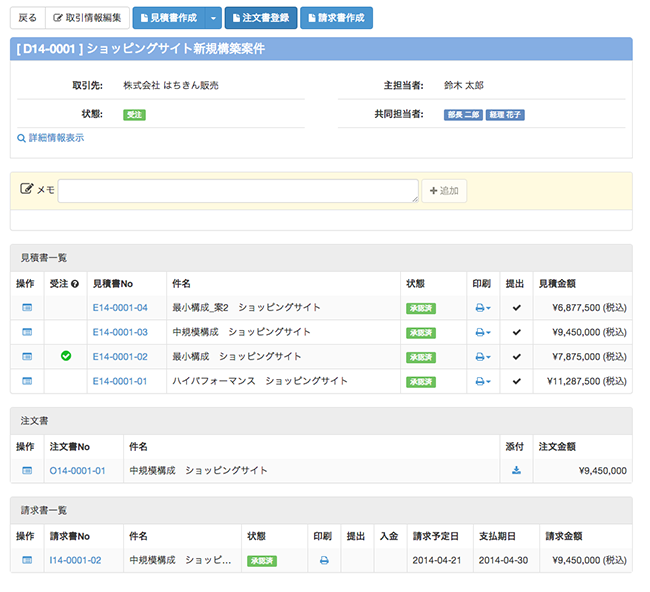This screenshot has height=592, width=650.
Task: Open invoice I14-0001-02 link
Action: tap(75, 560)
